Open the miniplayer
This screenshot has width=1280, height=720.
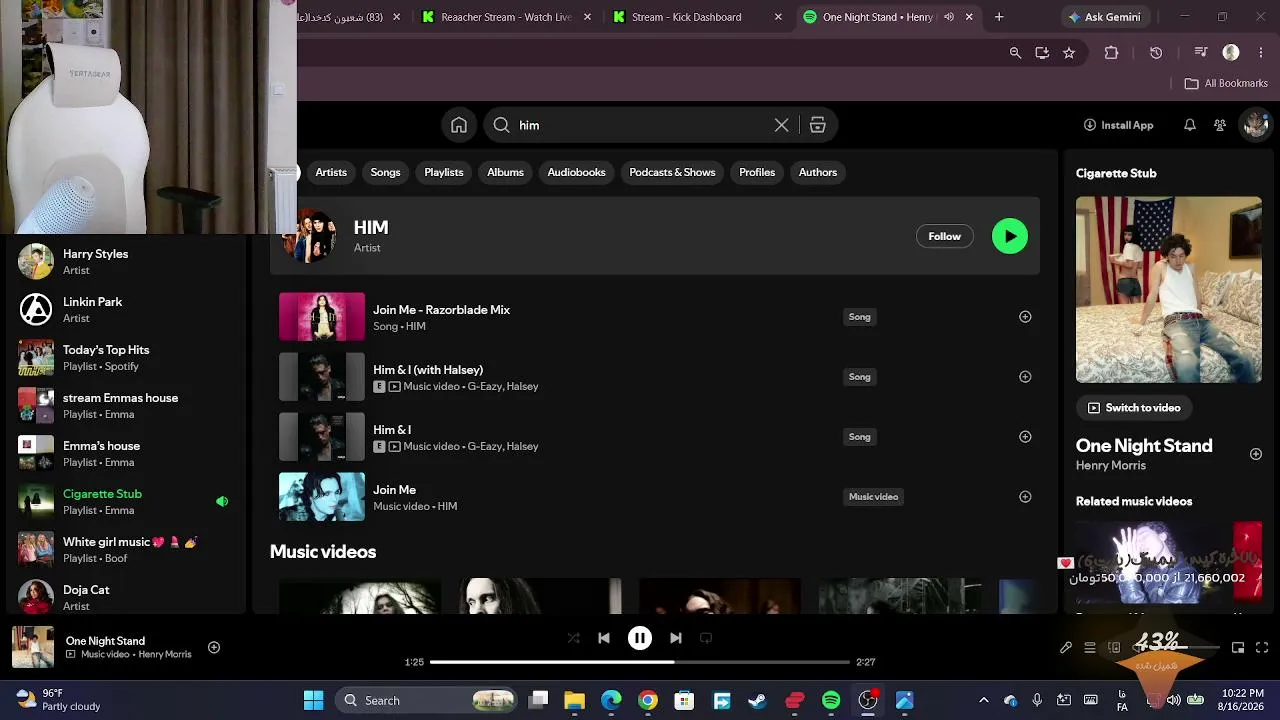[x=1238, y=648]
